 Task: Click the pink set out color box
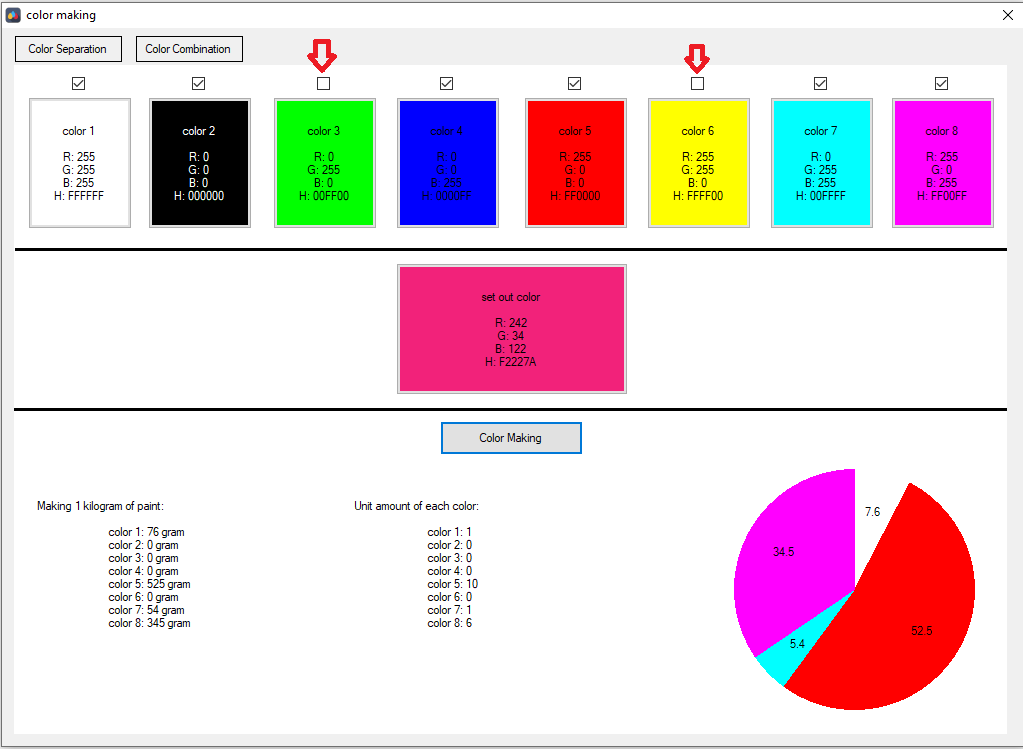click(x=511, y=329)
